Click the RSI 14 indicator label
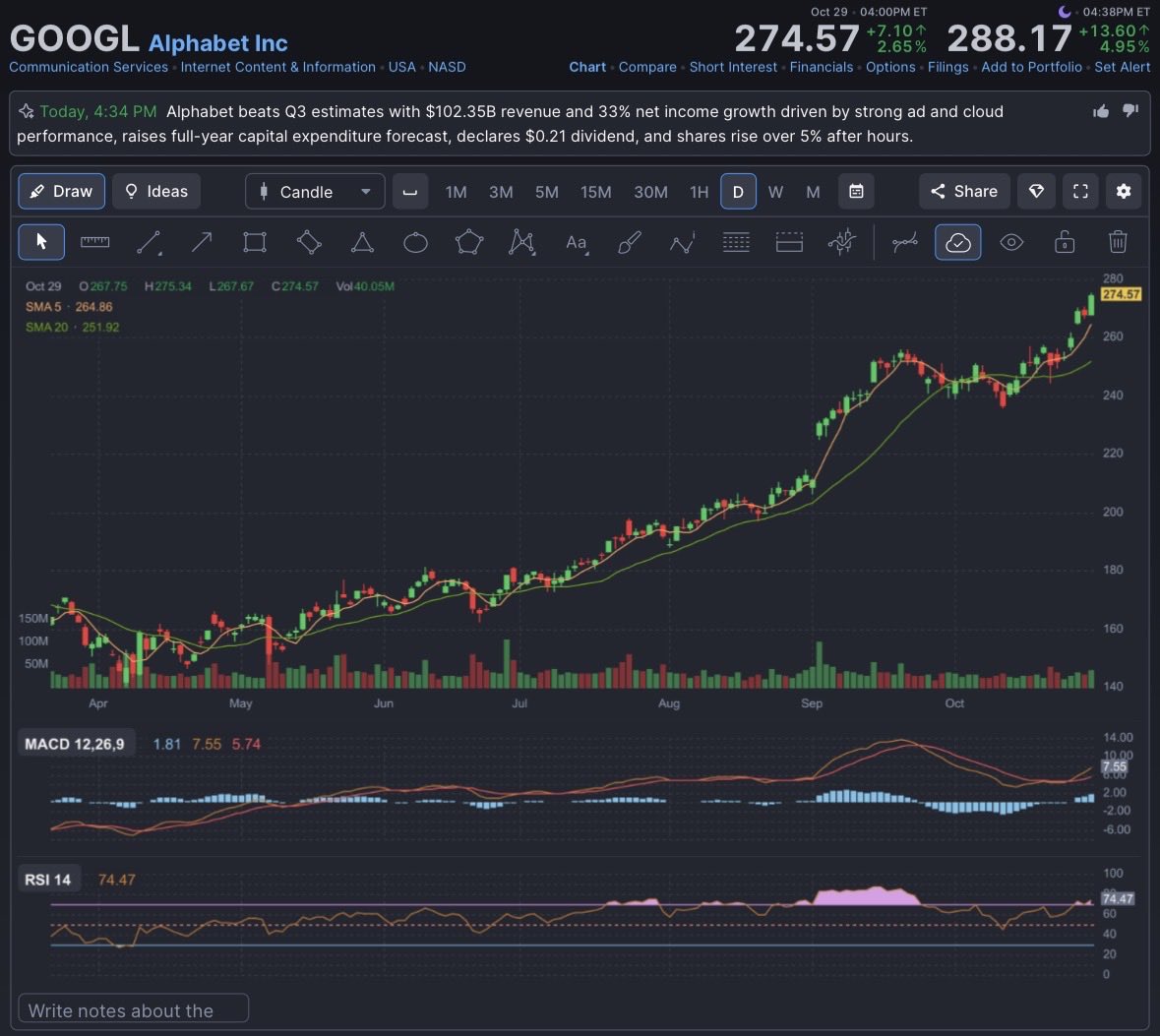 click(x=47, y=880)
